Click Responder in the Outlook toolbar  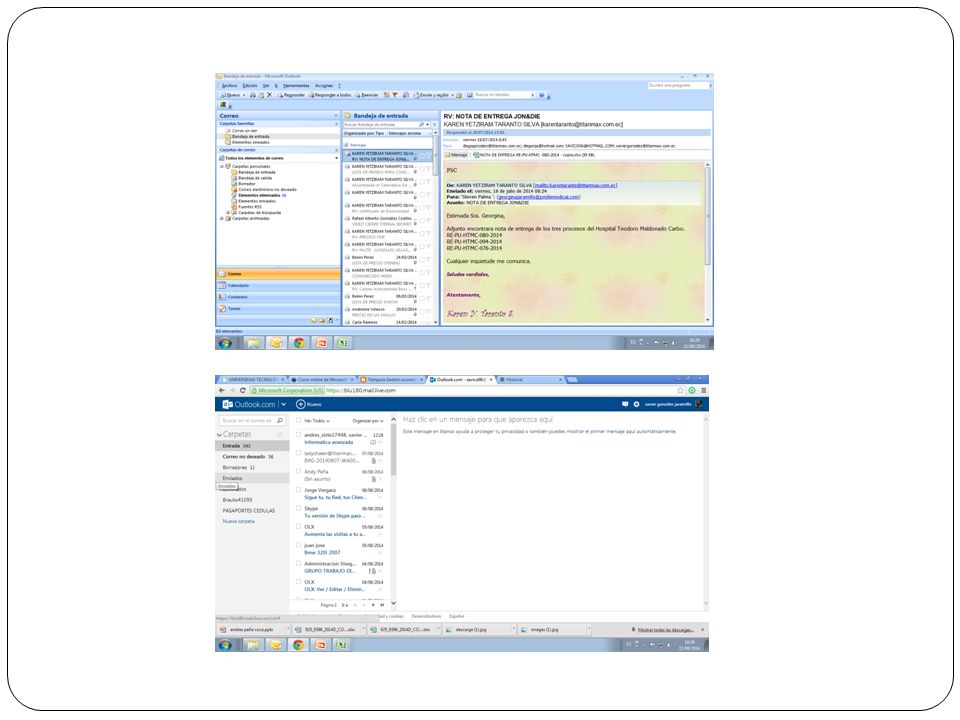(x=291, y=95)
